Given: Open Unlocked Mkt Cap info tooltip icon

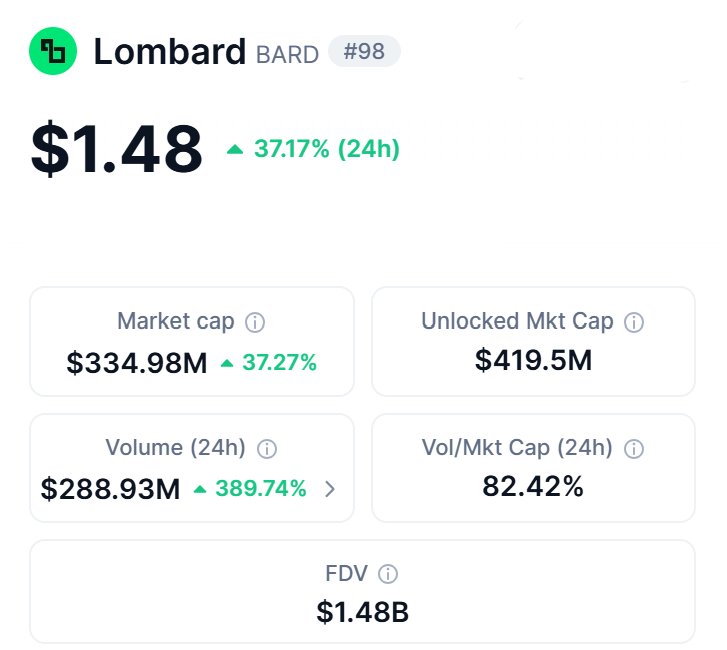Looking at the screenshot, I should pos(633,322).
